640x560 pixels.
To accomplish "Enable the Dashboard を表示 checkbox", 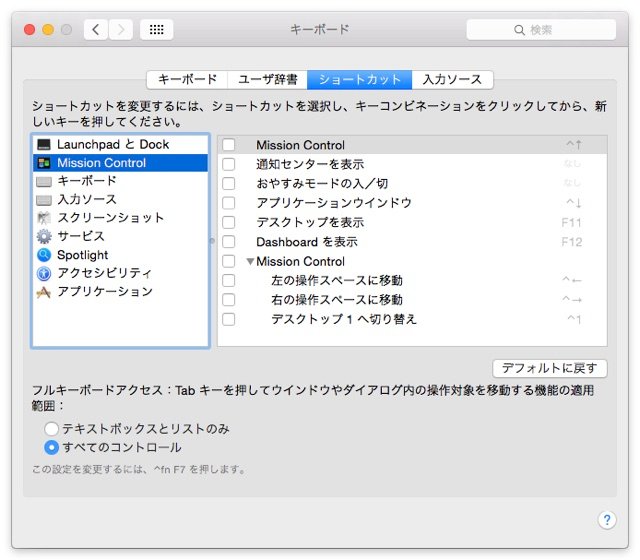I will pyautogui.click(x=229, y=242).
